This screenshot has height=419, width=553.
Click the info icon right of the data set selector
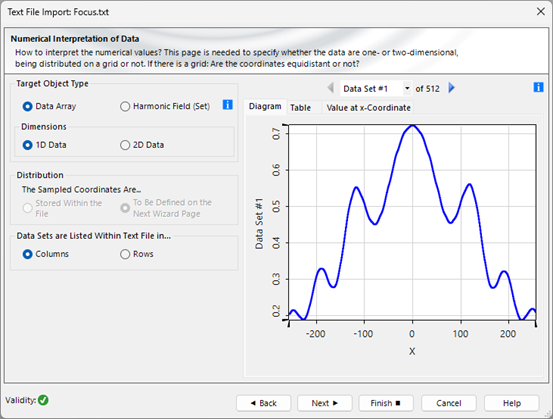pos(538,87)
